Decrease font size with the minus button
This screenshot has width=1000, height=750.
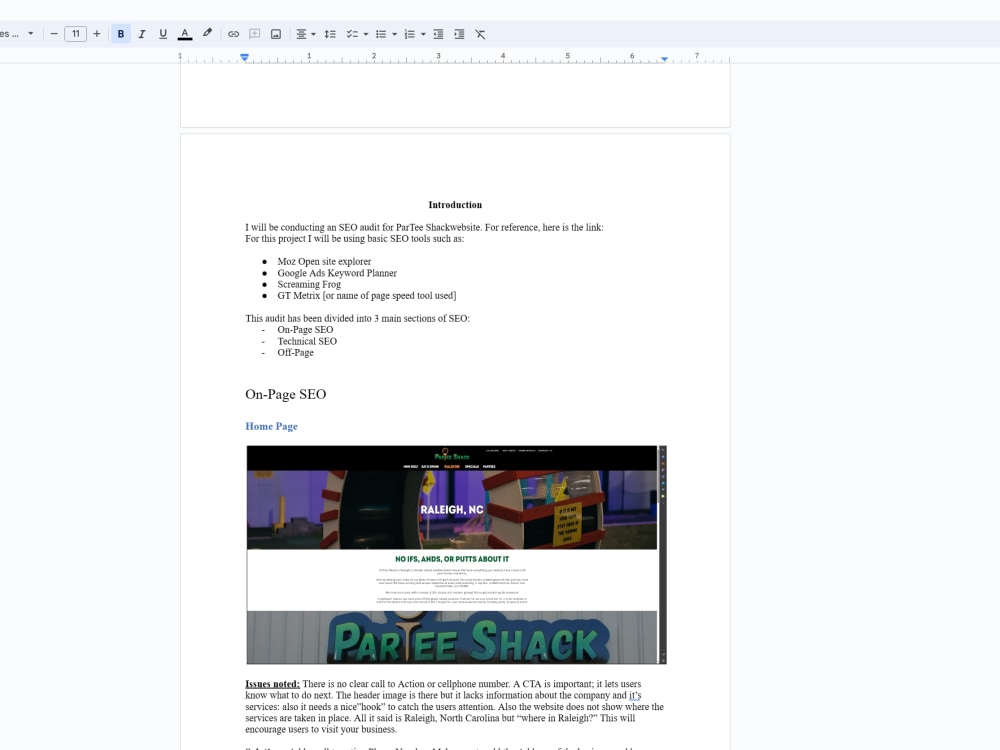click(x=54, y=34)
